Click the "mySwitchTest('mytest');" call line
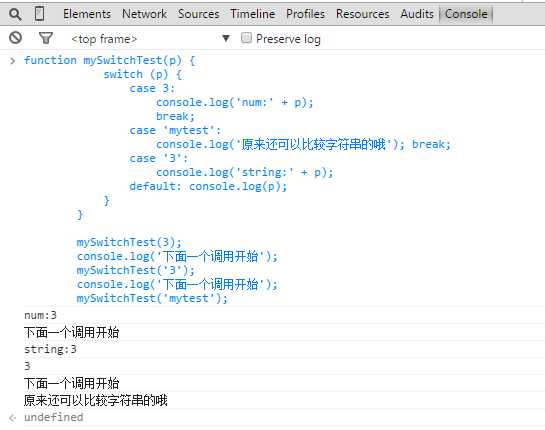Viewport: 545px width, 430px height. coord(152,299)
